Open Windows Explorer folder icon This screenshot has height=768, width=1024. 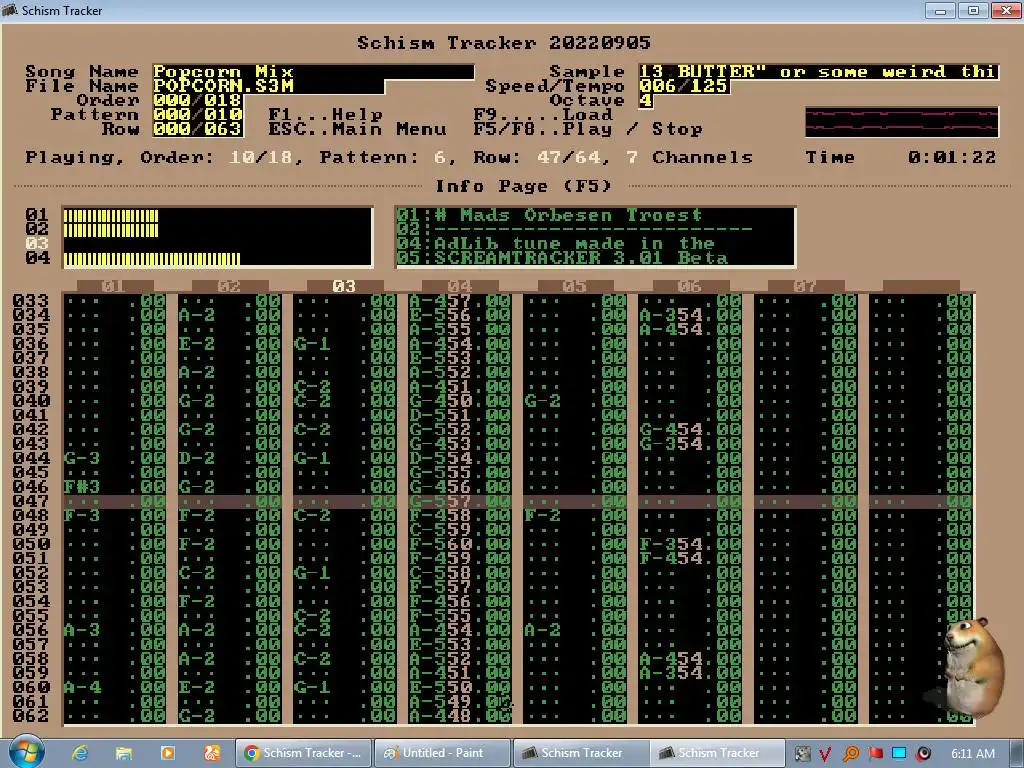click(x=123, y=753)
